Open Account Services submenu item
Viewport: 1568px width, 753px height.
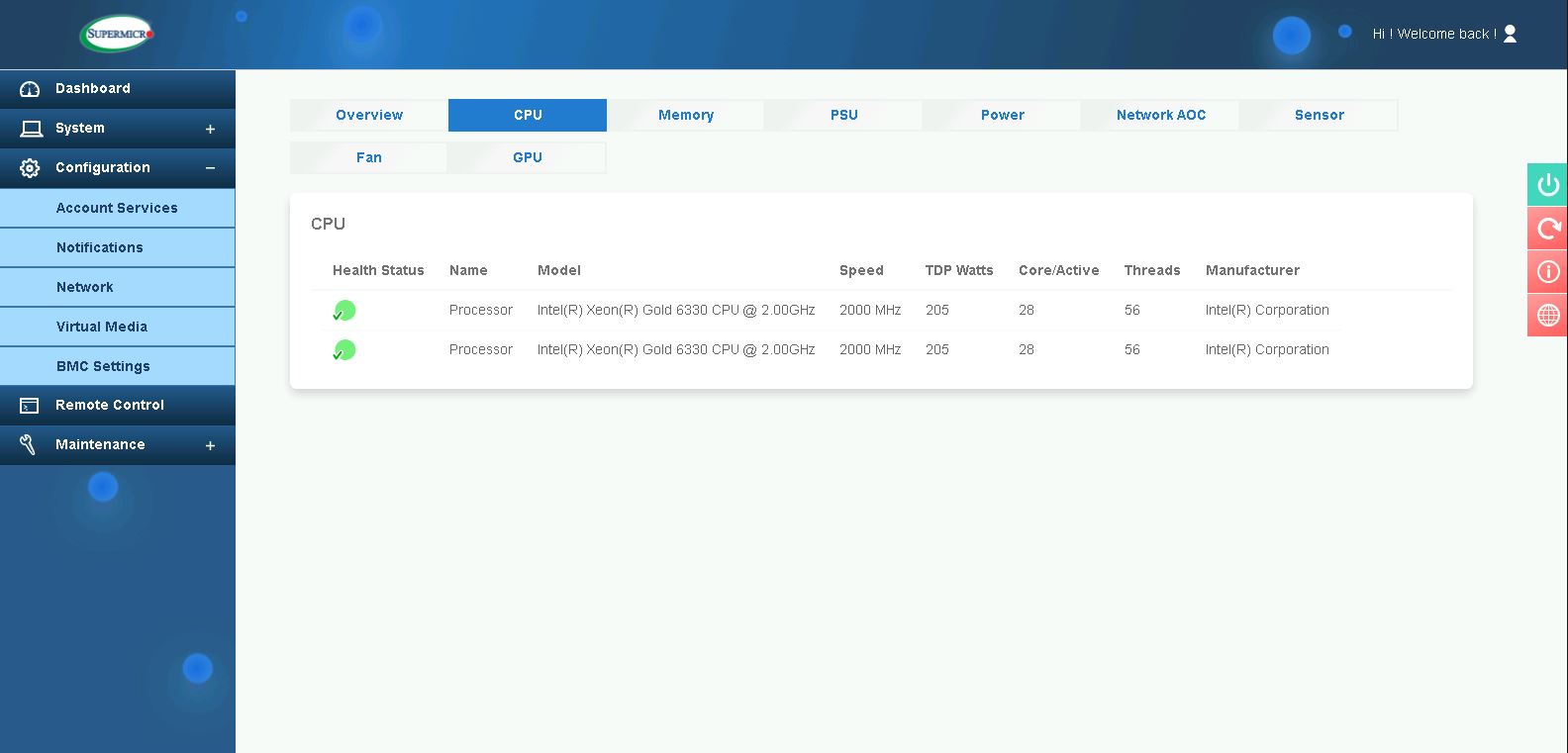click(118, 208)
